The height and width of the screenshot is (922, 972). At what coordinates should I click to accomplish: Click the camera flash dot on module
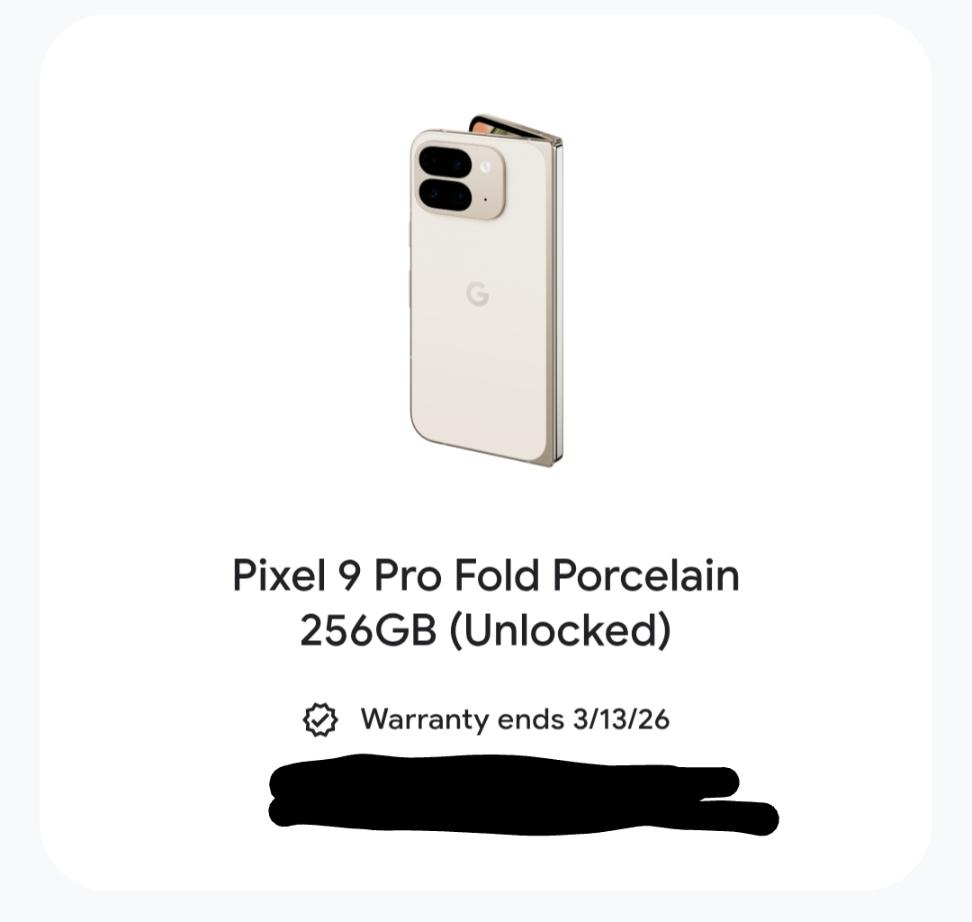point(485,166)
